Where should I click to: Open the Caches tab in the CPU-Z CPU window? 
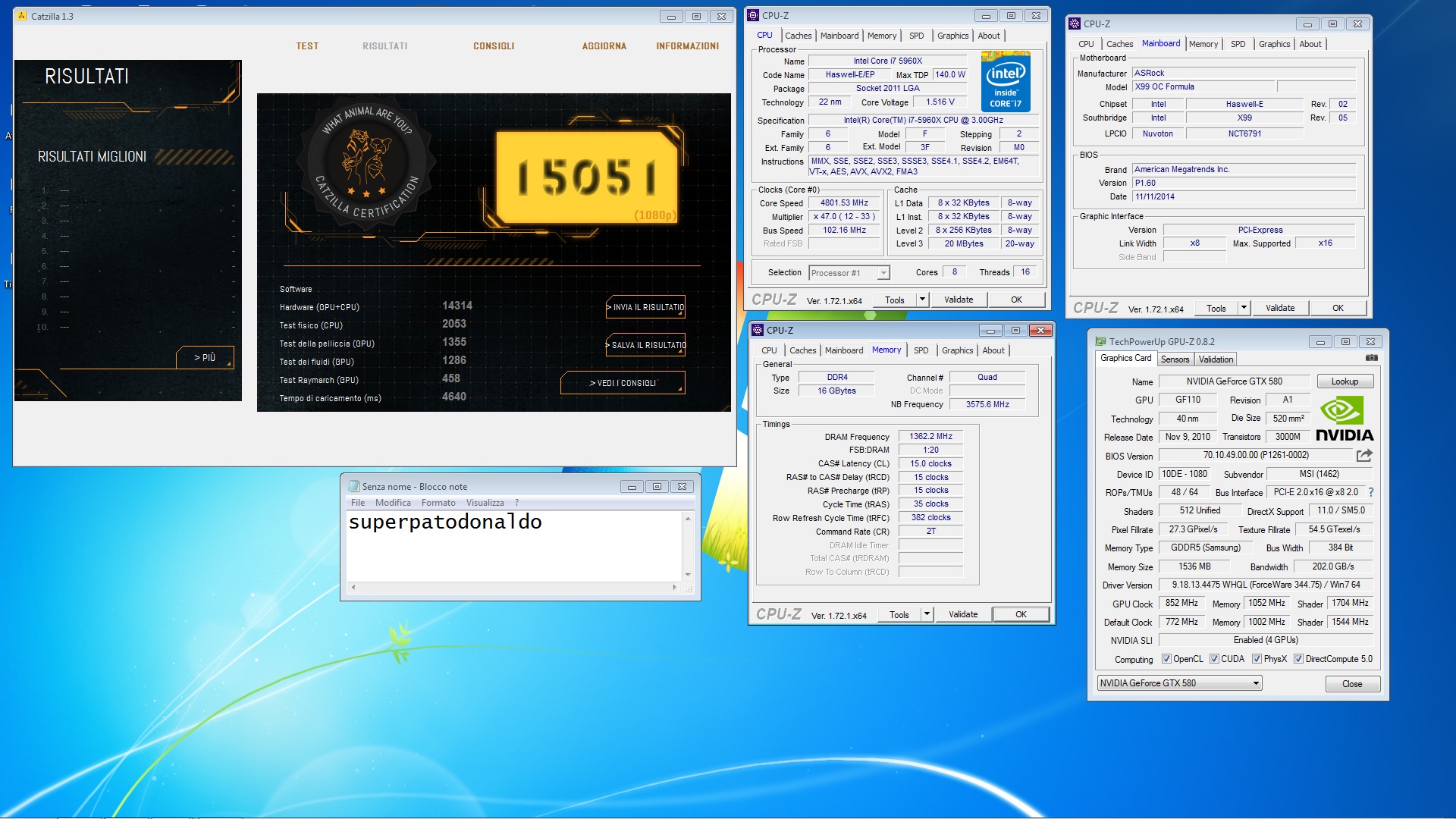click(798, 36)
